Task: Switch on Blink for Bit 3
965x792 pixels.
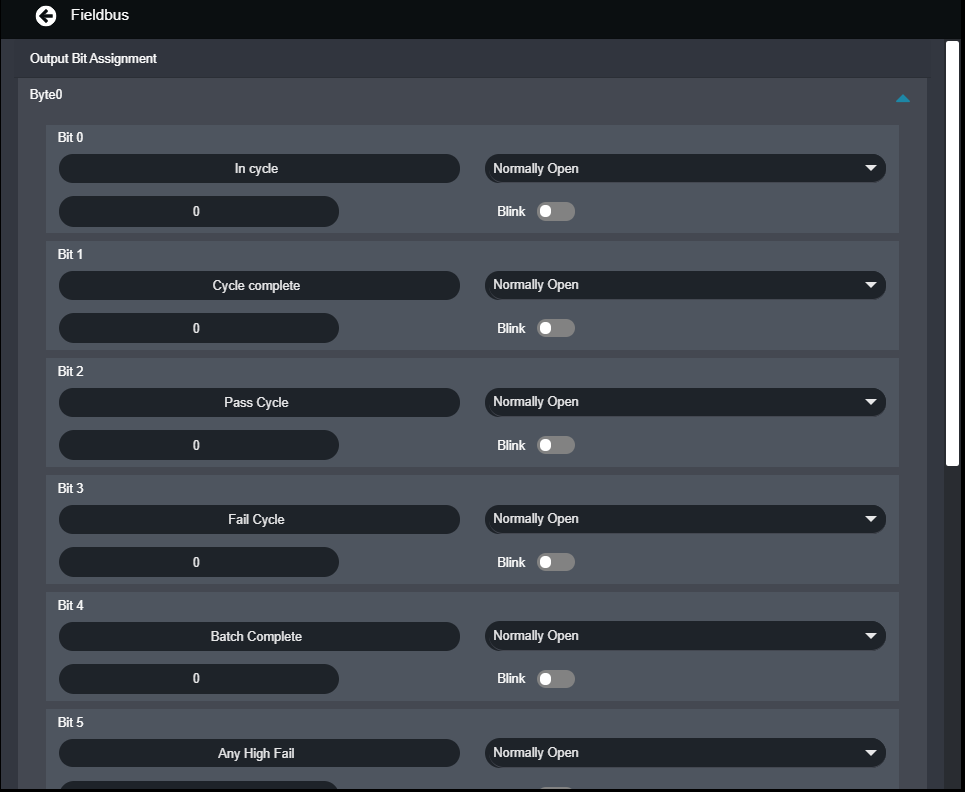Action: pos(556,562)
